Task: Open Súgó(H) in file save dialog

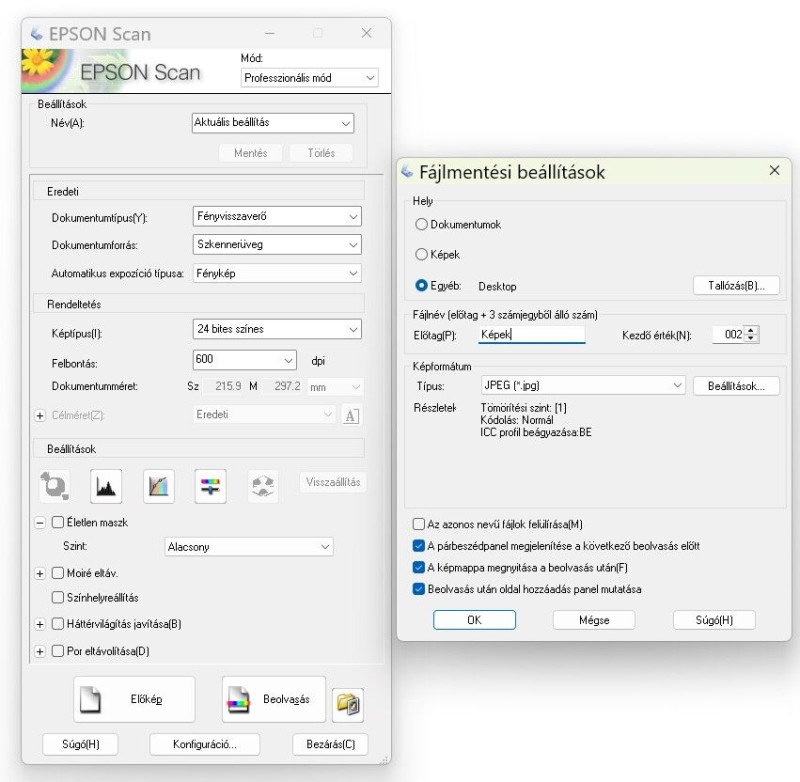Action: tap(714, 620)
